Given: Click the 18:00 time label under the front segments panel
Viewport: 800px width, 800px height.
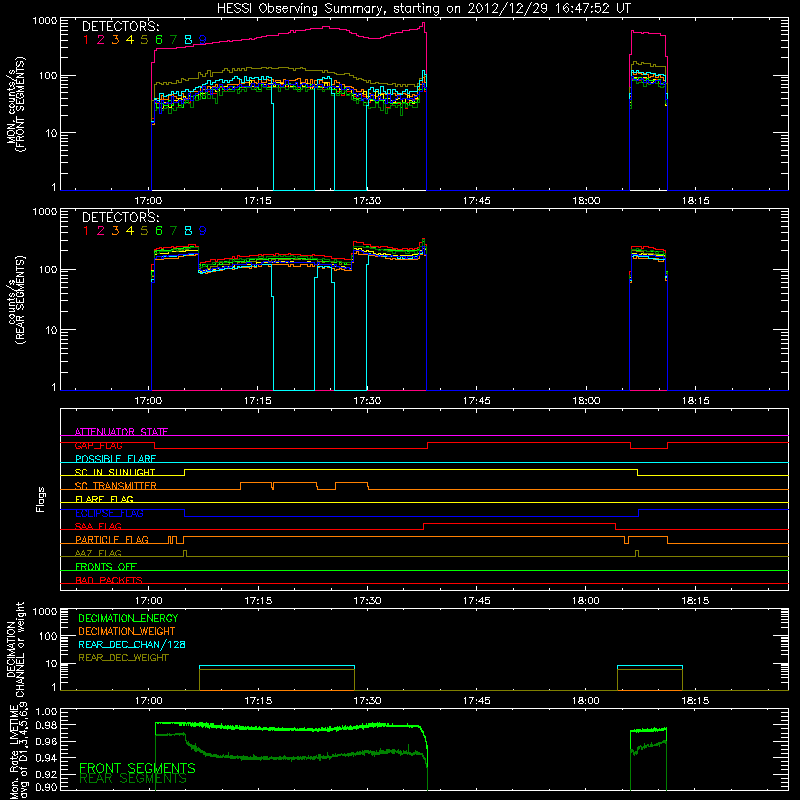Looking at the screenshot, I should click(x=586, y=201).
